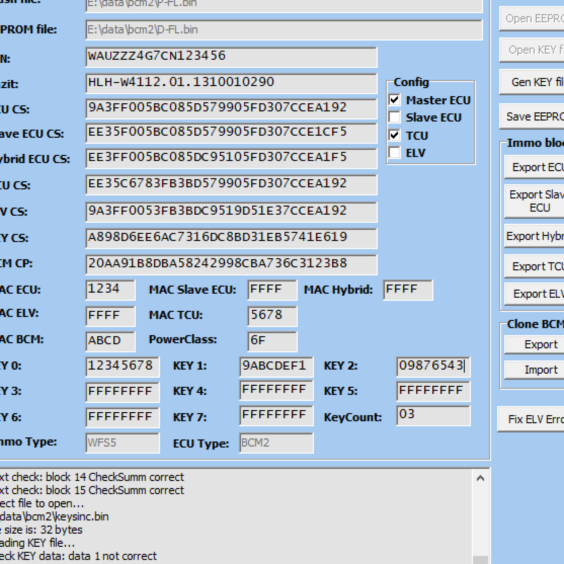The height and width of the screenshot is (564, 564).
Task: Click Slave ECU CS value field
Action: pos(231,133)
